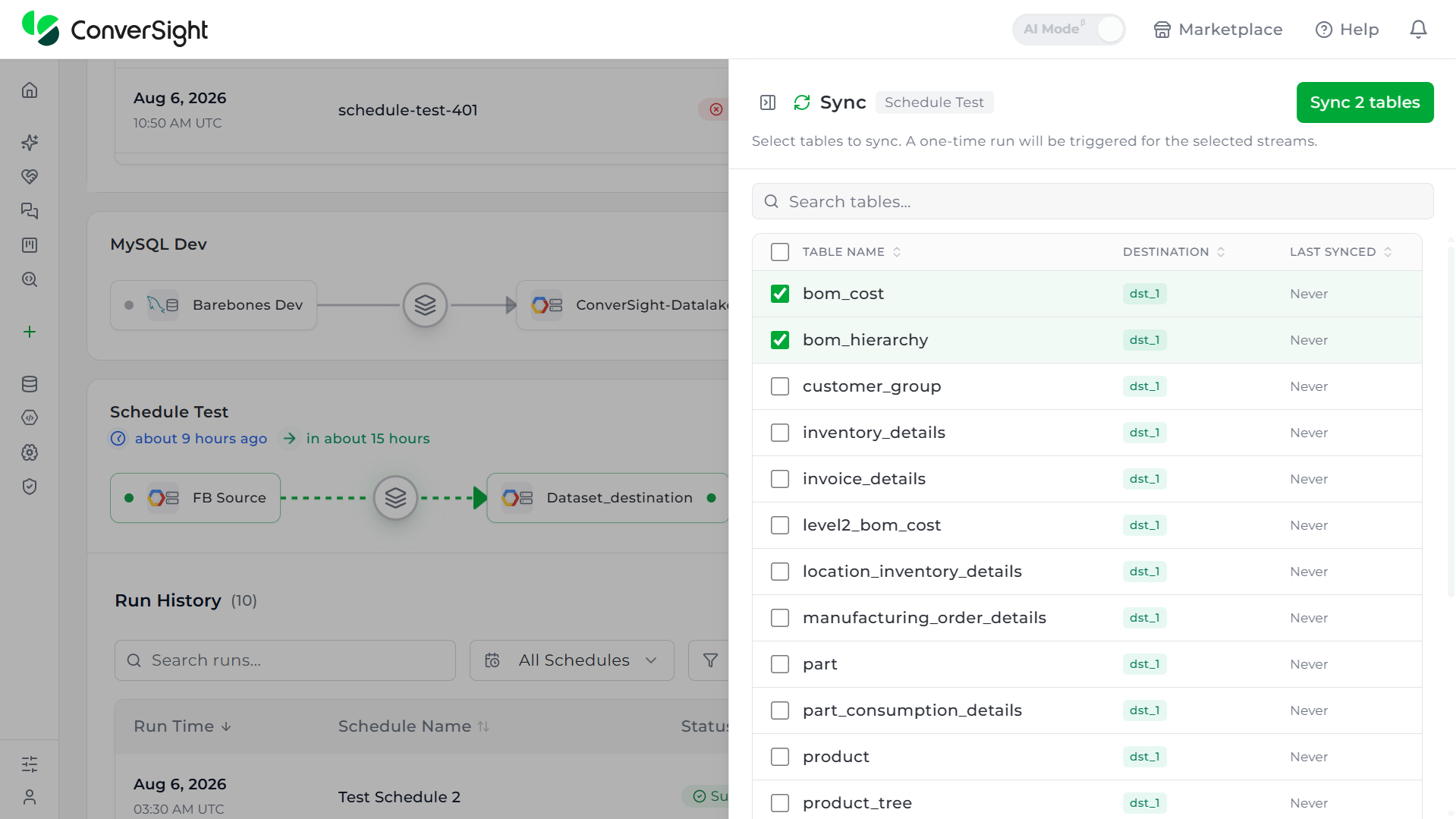The image size is (1456, 819).
Task: Open the code hexagon sidebar icon
Action: (30, 418)
